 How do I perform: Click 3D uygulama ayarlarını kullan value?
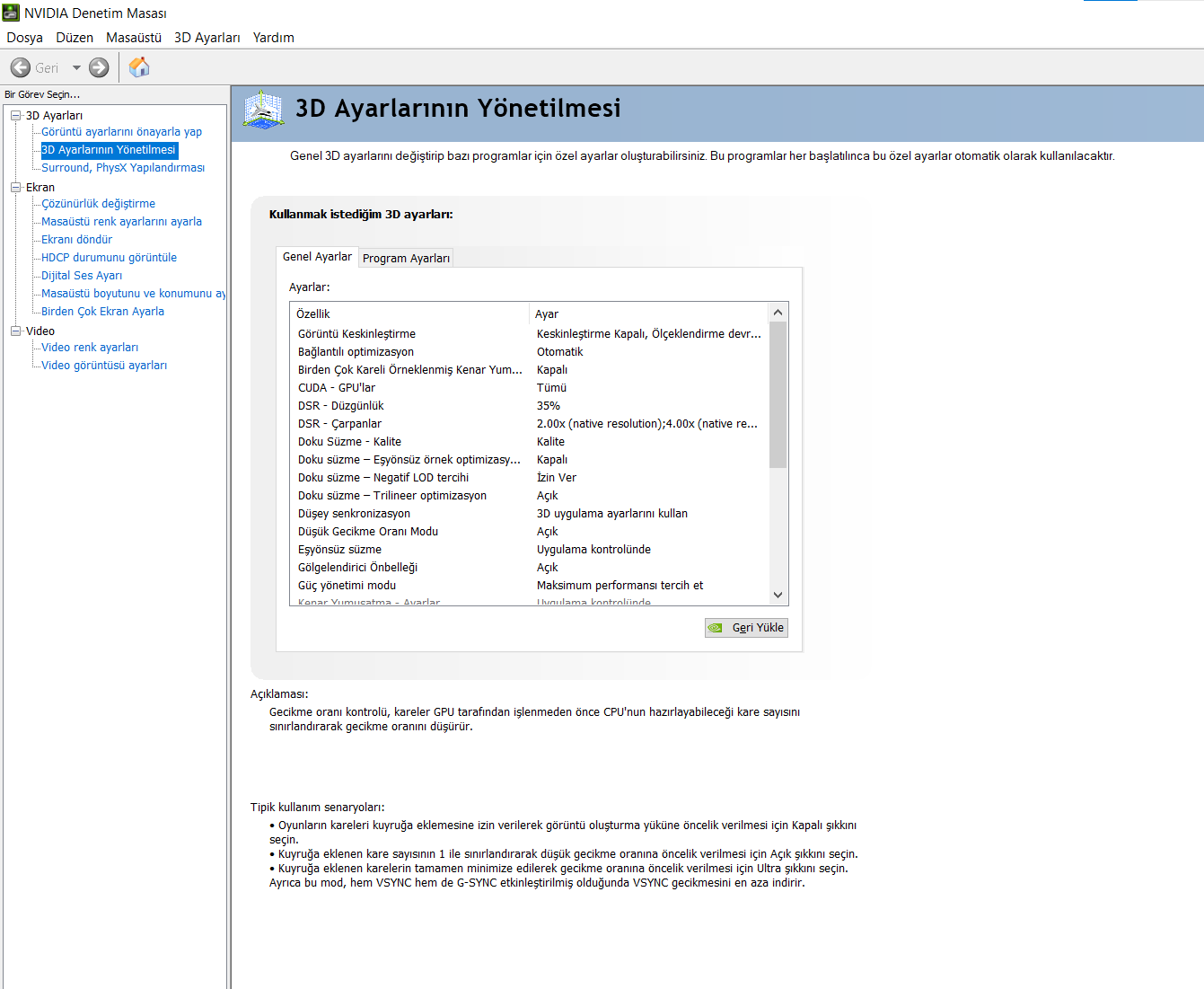pyautogui.click(x=612, y=514)
